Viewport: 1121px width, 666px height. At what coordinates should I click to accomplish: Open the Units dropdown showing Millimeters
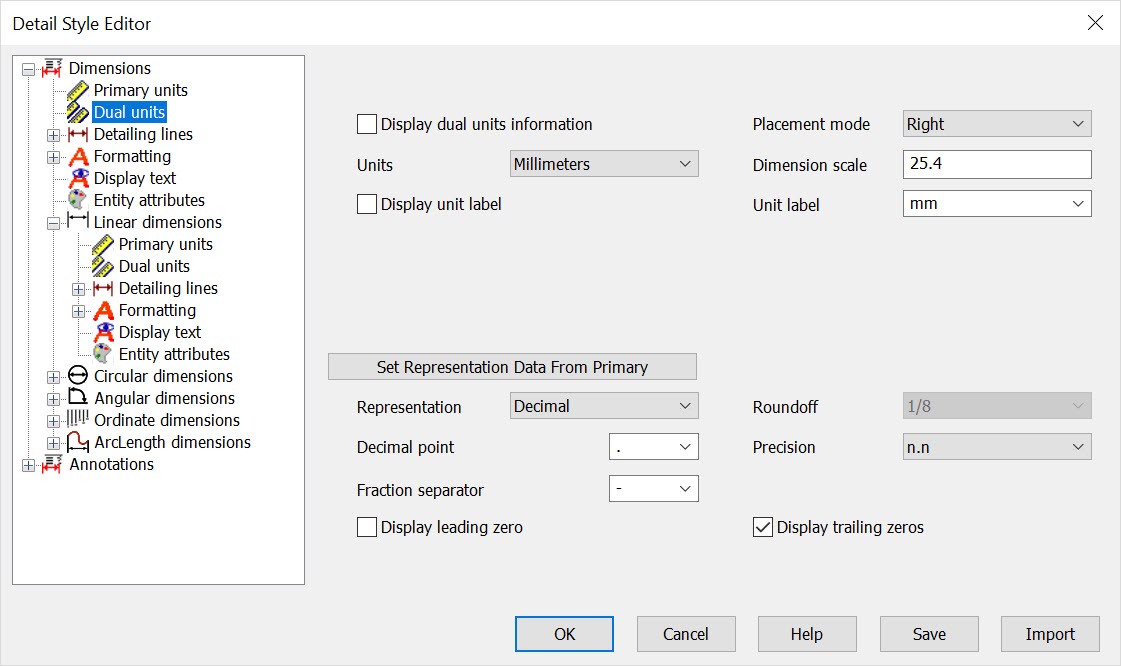[603, 163]
